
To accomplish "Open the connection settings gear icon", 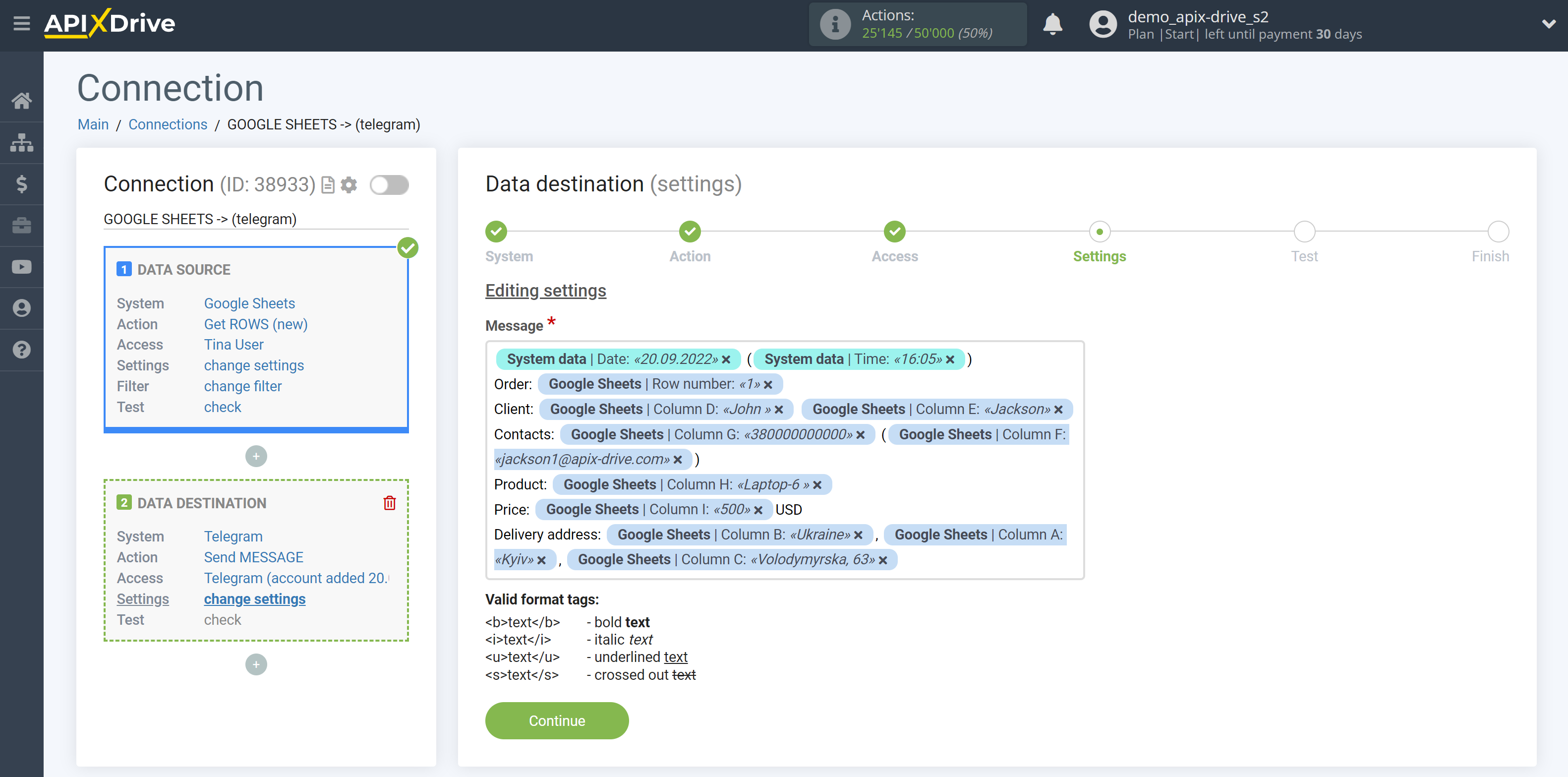I will (x=349, y=184).
